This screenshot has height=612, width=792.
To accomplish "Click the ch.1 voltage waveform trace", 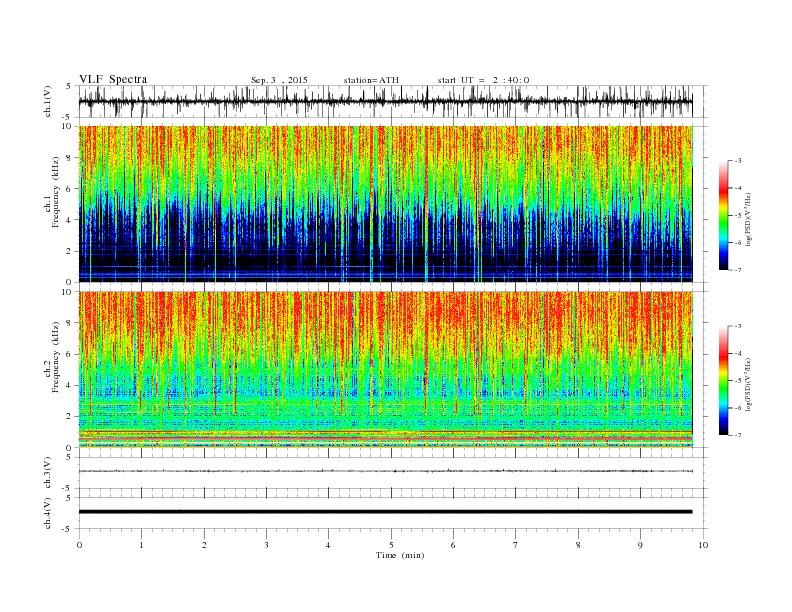I will coord(385,101).
